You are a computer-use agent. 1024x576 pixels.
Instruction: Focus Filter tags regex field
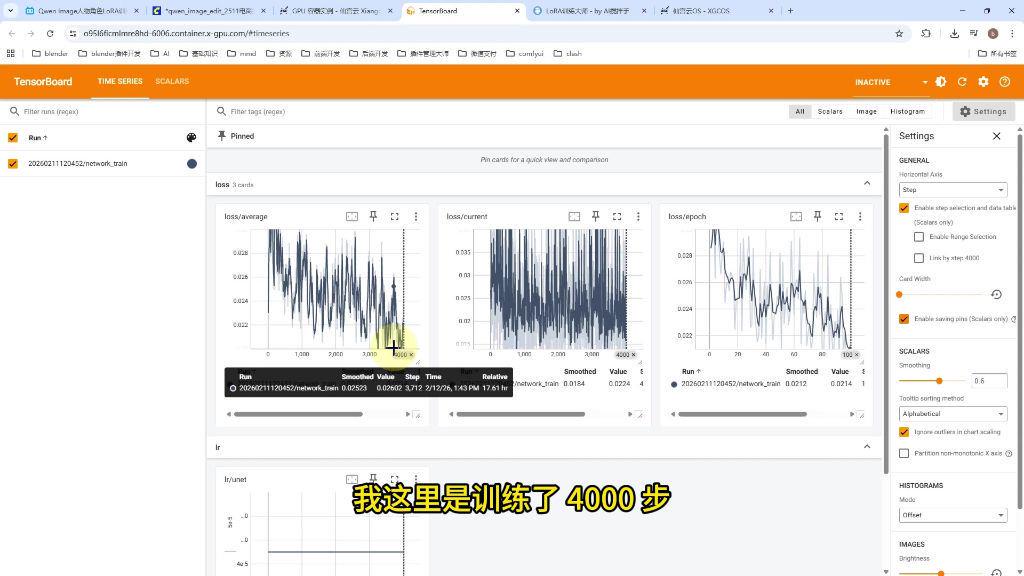pos(496,112)
